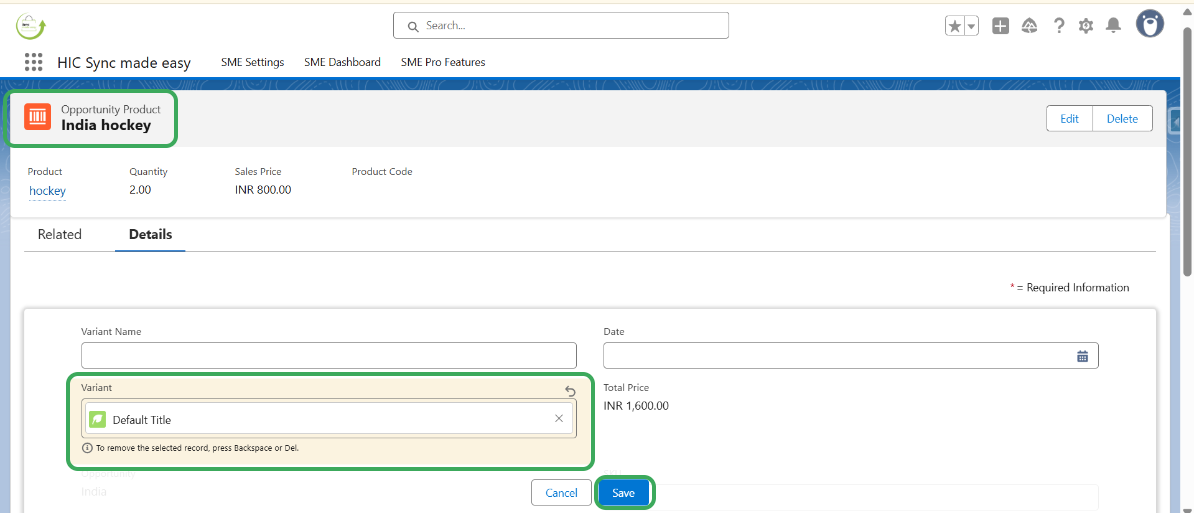Click the favorites star icon
The image size is (1194, 513).
point(955,26)
